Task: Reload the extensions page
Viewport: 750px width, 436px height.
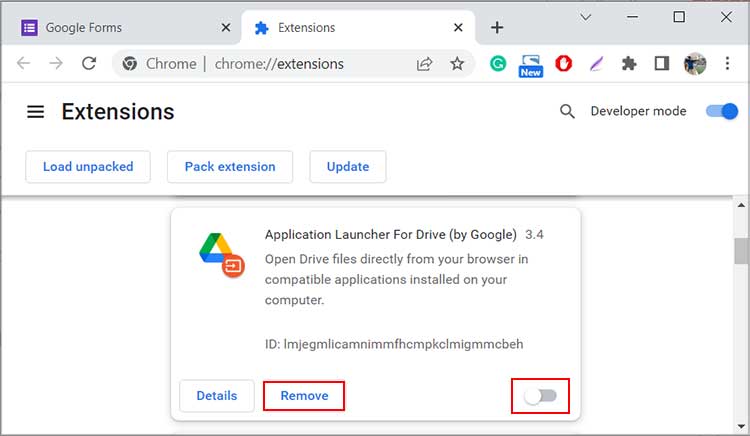Action: point(89,63)
